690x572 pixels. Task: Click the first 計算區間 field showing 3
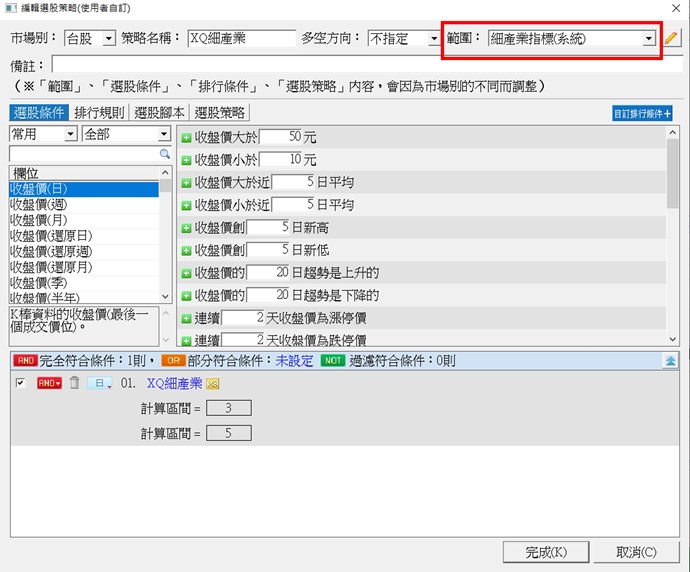[229, 408]
